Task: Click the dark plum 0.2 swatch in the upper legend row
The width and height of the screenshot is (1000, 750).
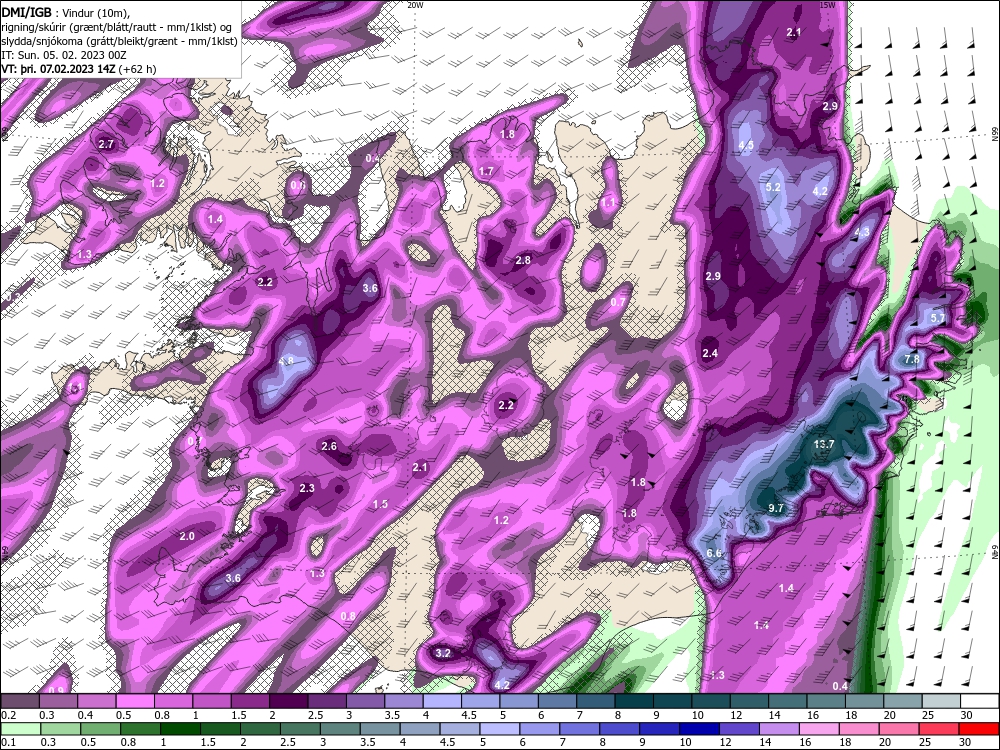Action: tap(20, 701)
